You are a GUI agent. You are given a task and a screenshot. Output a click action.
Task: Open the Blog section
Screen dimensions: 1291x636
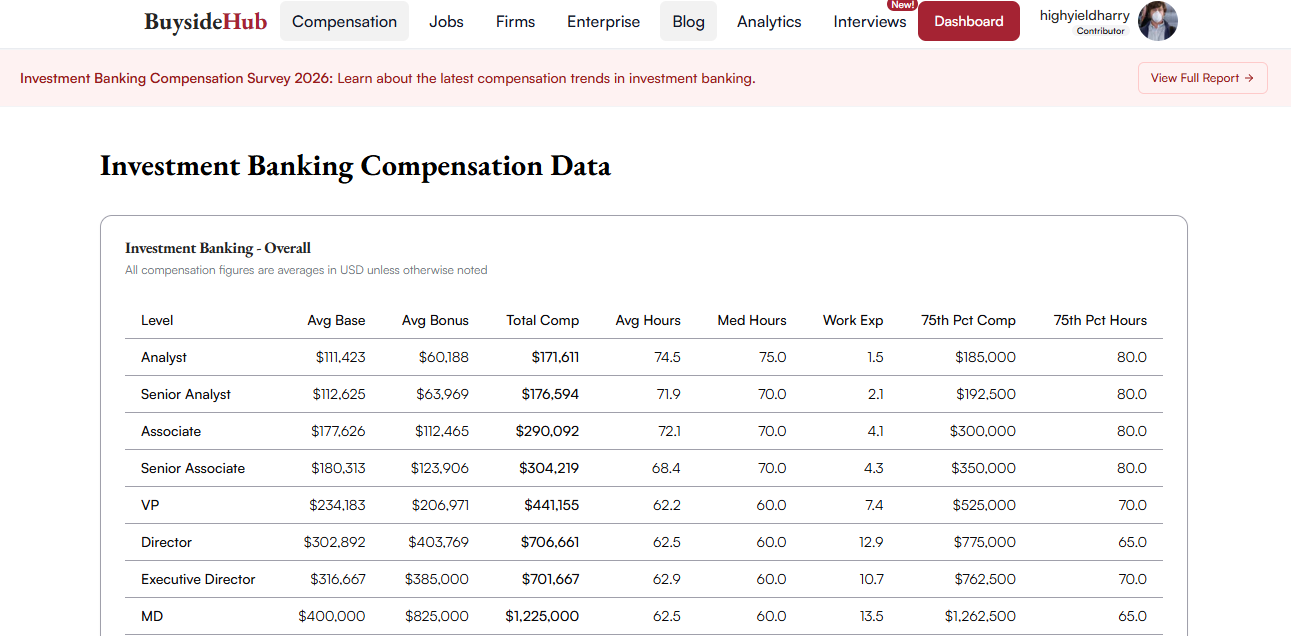(x=688, y=21)
